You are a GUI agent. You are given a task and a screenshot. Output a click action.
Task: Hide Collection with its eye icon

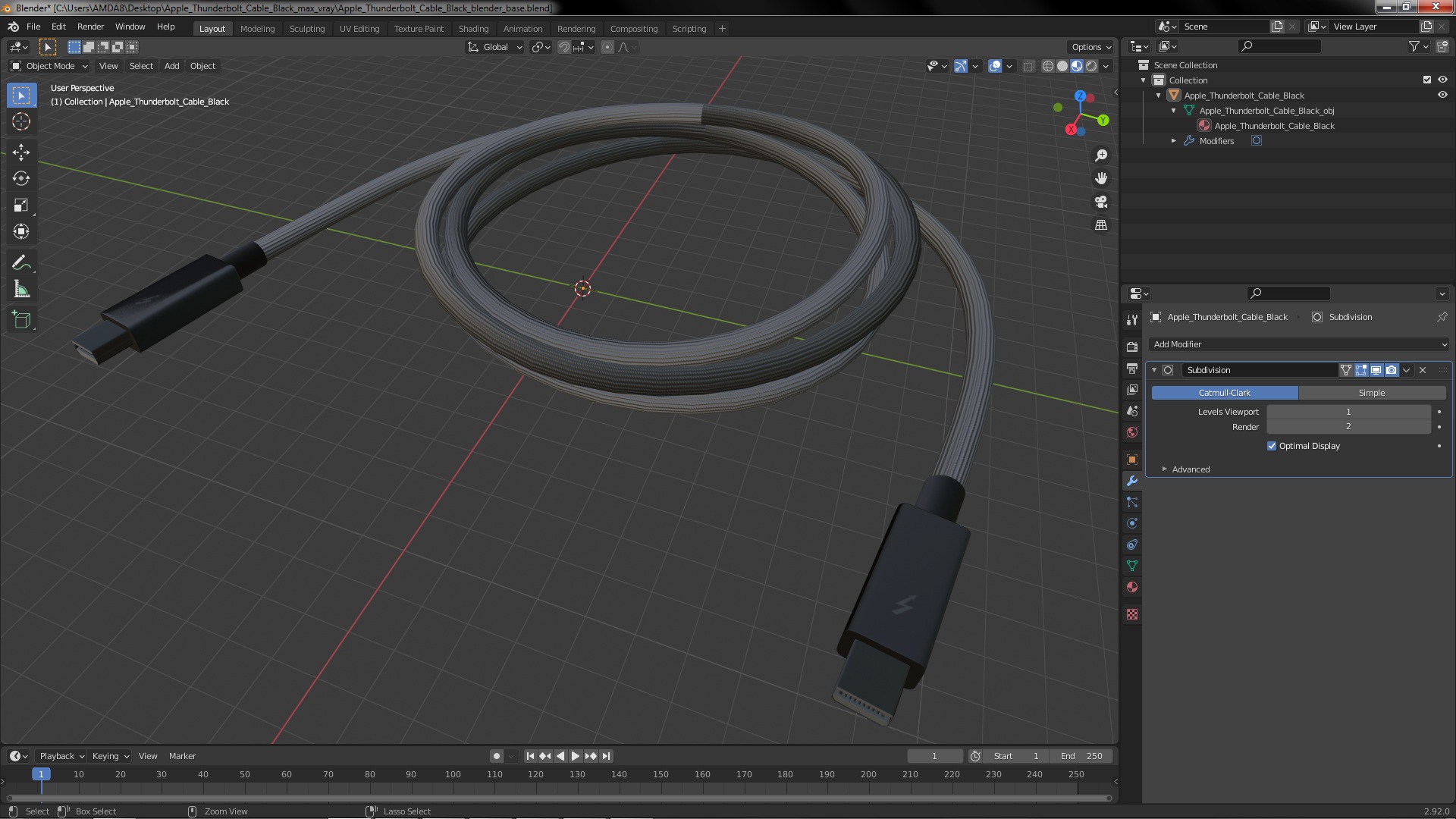tap(1442, 80)
